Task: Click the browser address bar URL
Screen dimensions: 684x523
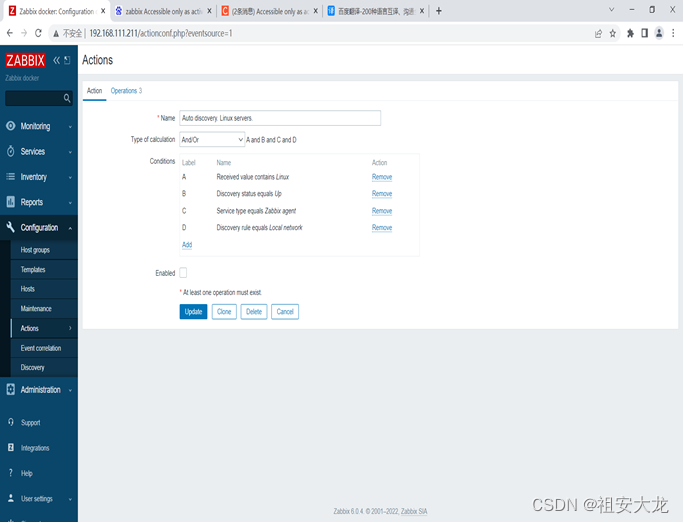Action: (x=161, y=34)
